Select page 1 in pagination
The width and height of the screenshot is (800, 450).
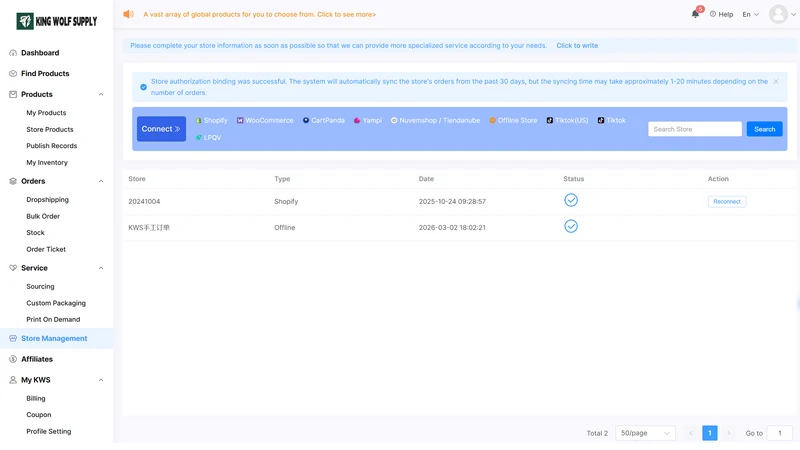pos(710,433)
